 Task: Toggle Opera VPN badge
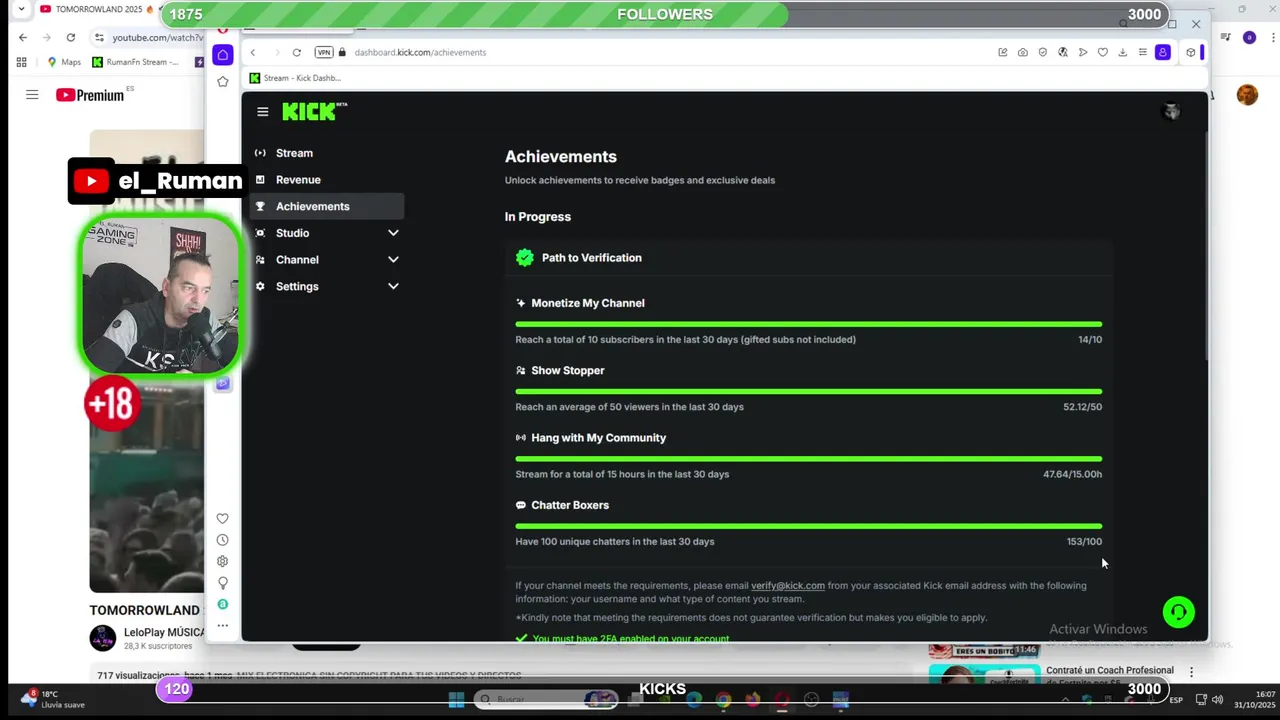(324, 52)
